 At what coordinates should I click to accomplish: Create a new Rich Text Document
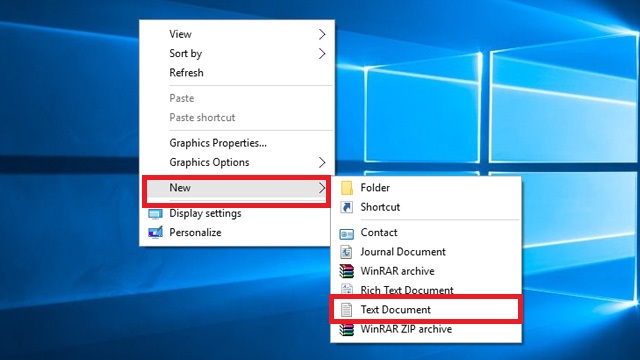(x=426, y=289)
